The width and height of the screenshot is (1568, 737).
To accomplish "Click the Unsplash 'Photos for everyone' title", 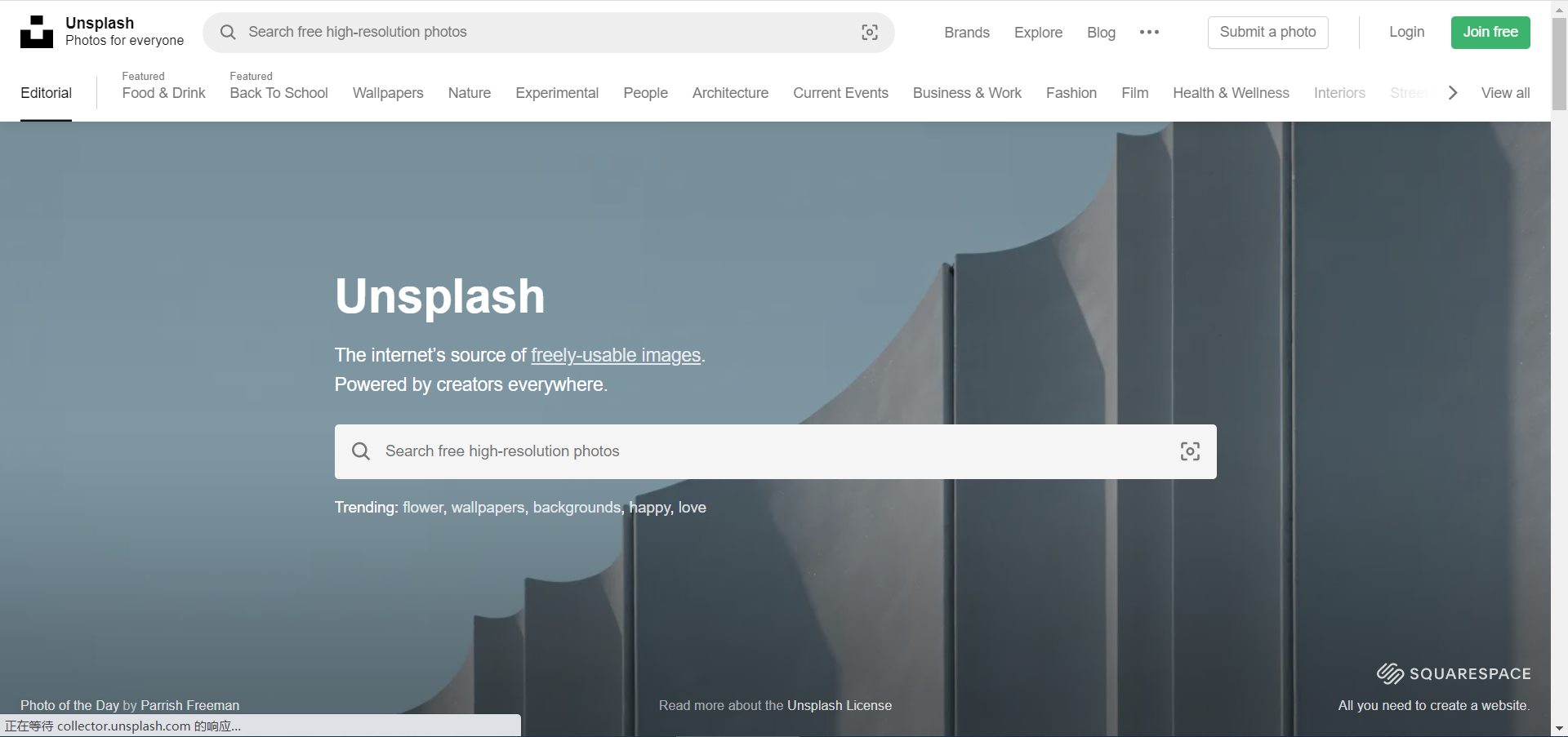I will tap(124, 32).
